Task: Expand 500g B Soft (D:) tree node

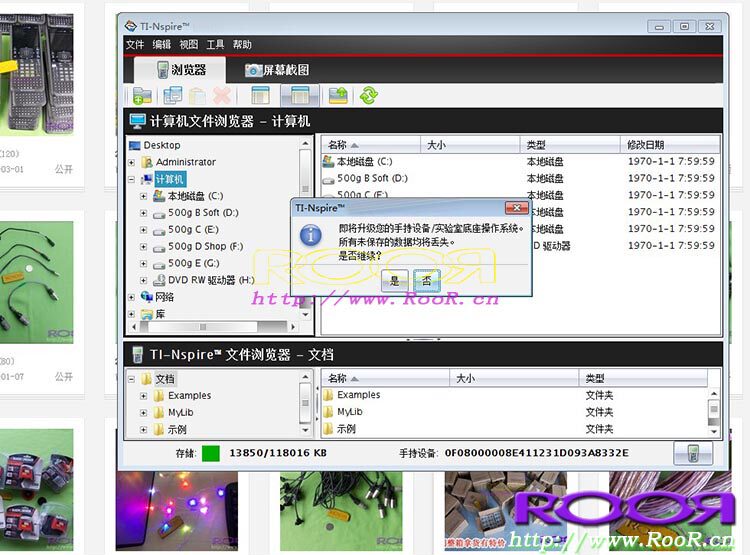Action: 143,213
